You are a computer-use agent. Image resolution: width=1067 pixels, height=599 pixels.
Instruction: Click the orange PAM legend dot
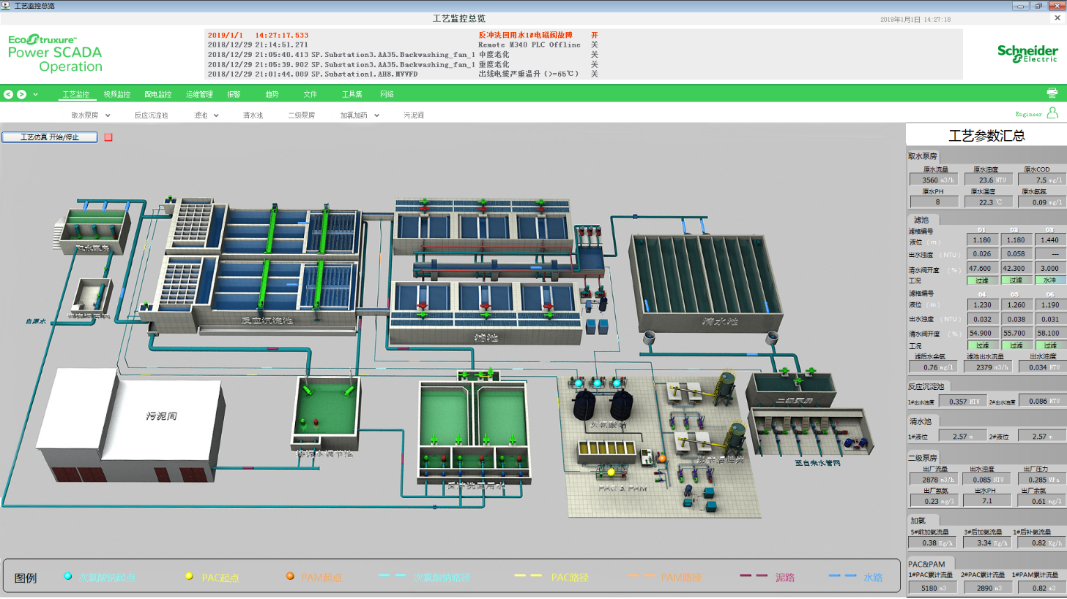click(x=290, y=577)
